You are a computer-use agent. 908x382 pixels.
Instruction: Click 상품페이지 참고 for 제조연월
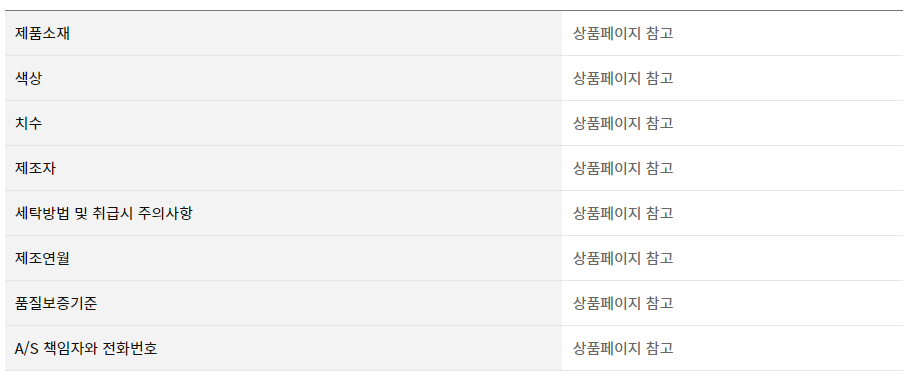[x=623, y=258]
